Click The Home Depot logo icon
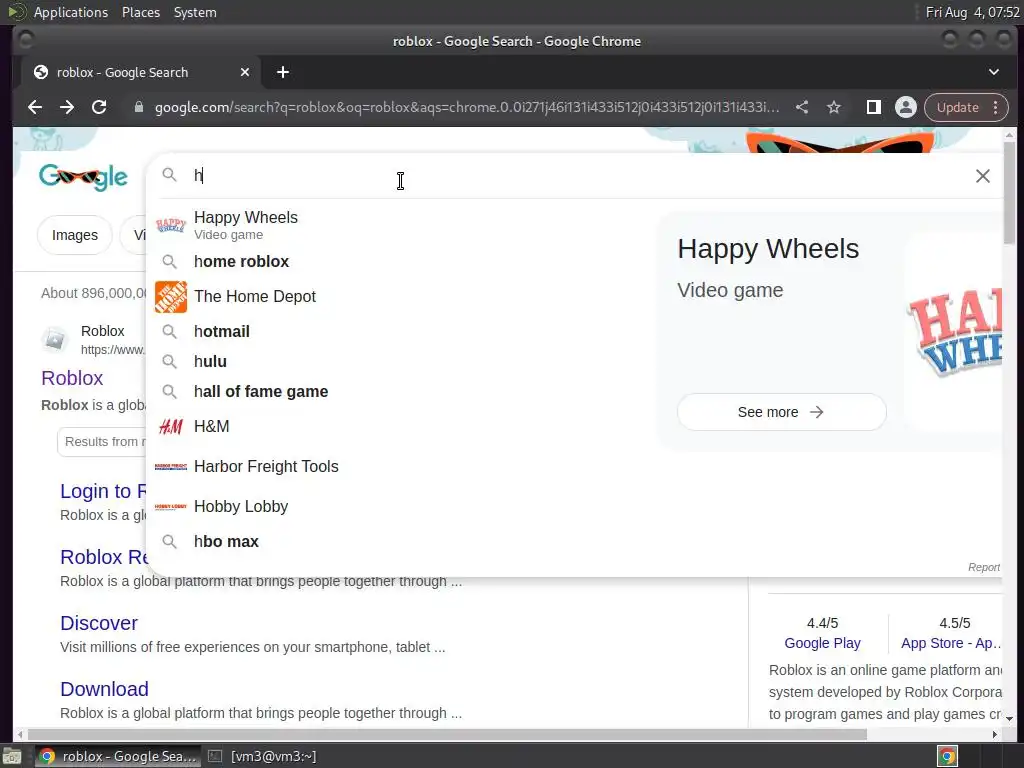 [170, 297]
